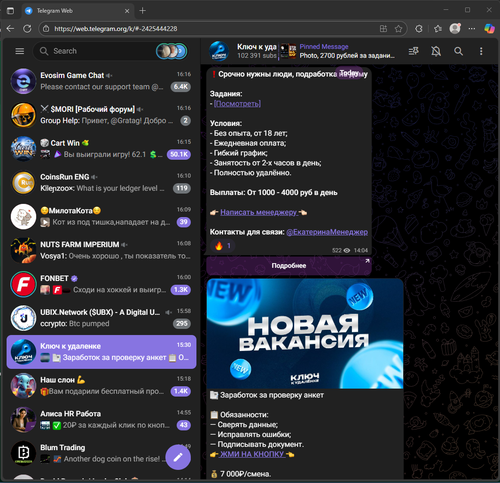Open the tab actions menu icon
Viewport: 500px width, 483px height.
(10, 11)
